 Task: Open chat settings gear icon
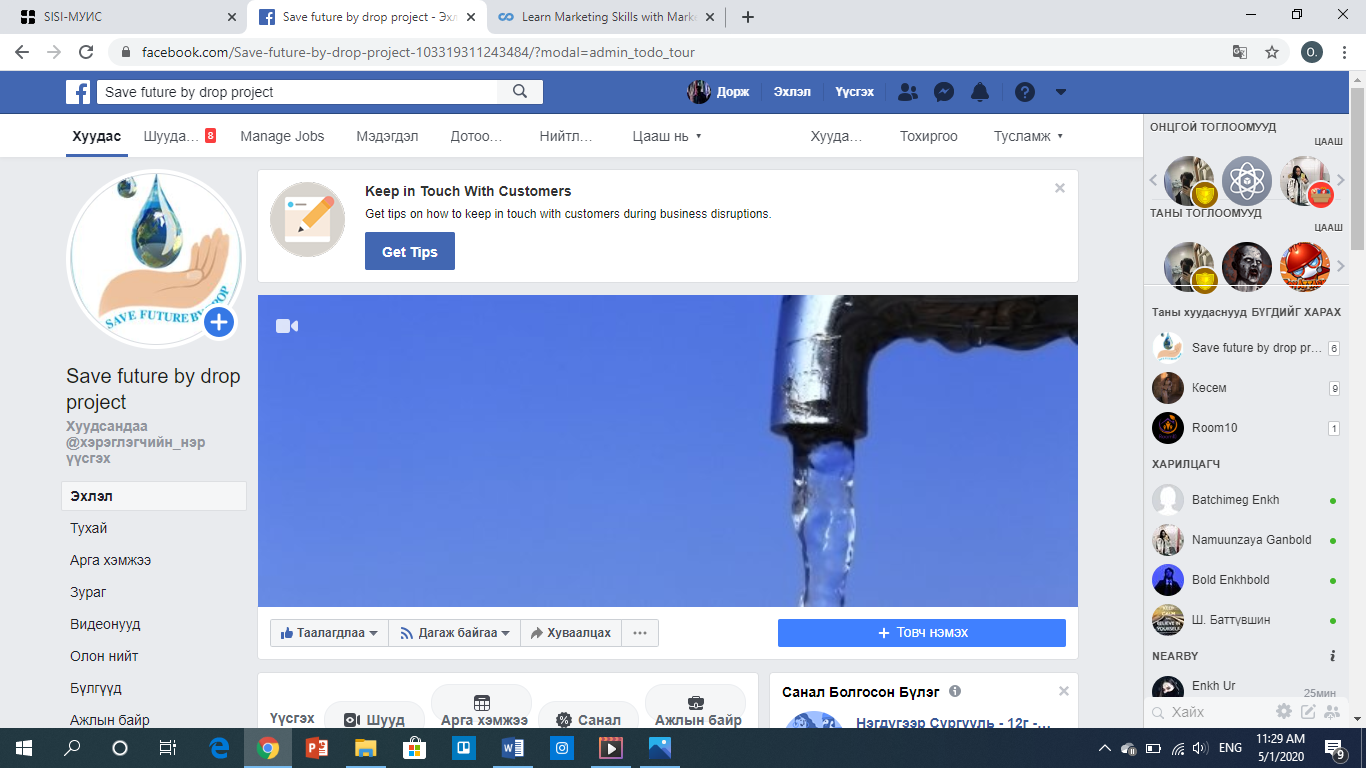[1283, 712]
